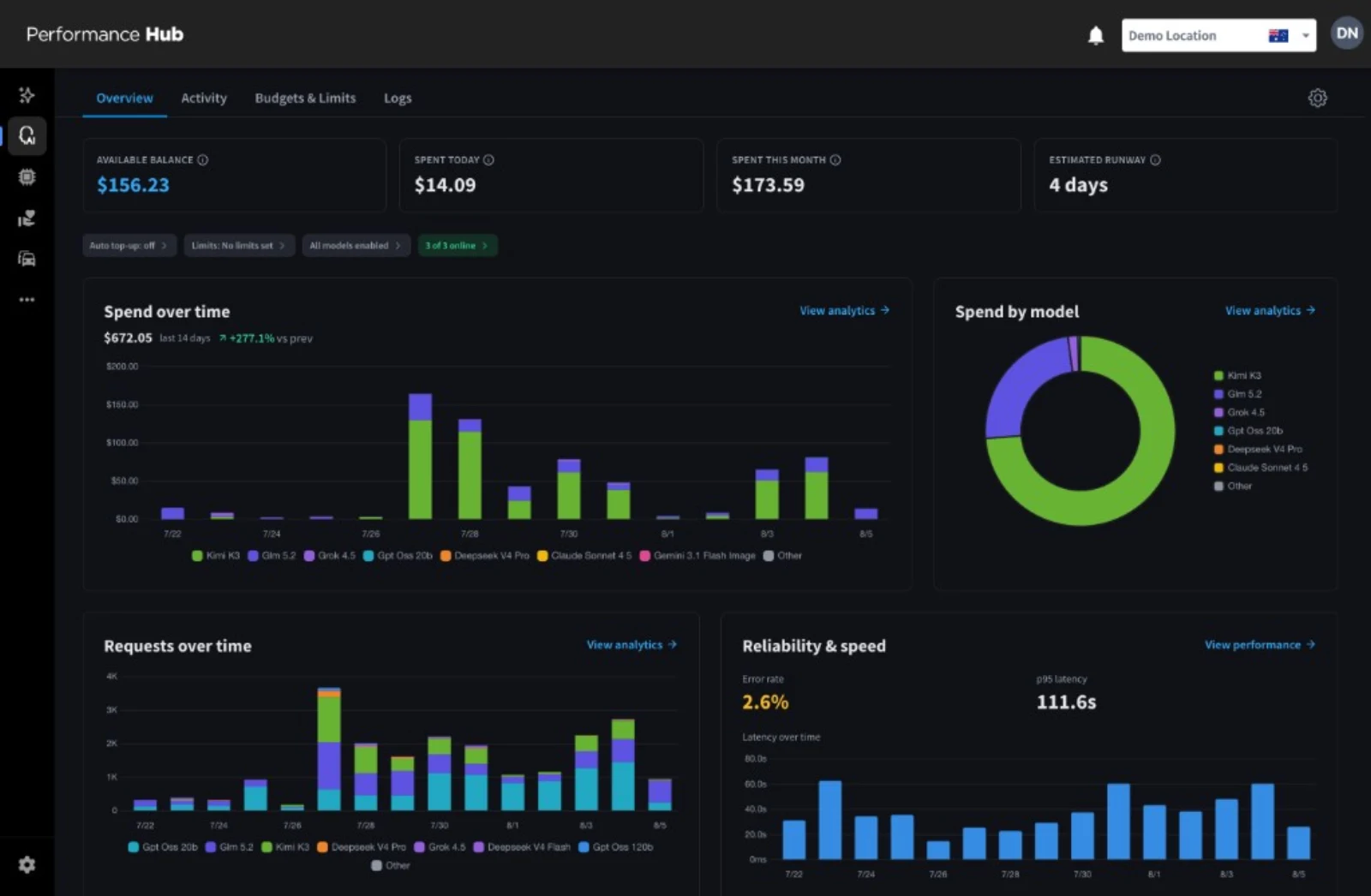The width and height of the screenshot is (1371, 896).
Task: Open the notifications bell
Action: point(1095,35)
